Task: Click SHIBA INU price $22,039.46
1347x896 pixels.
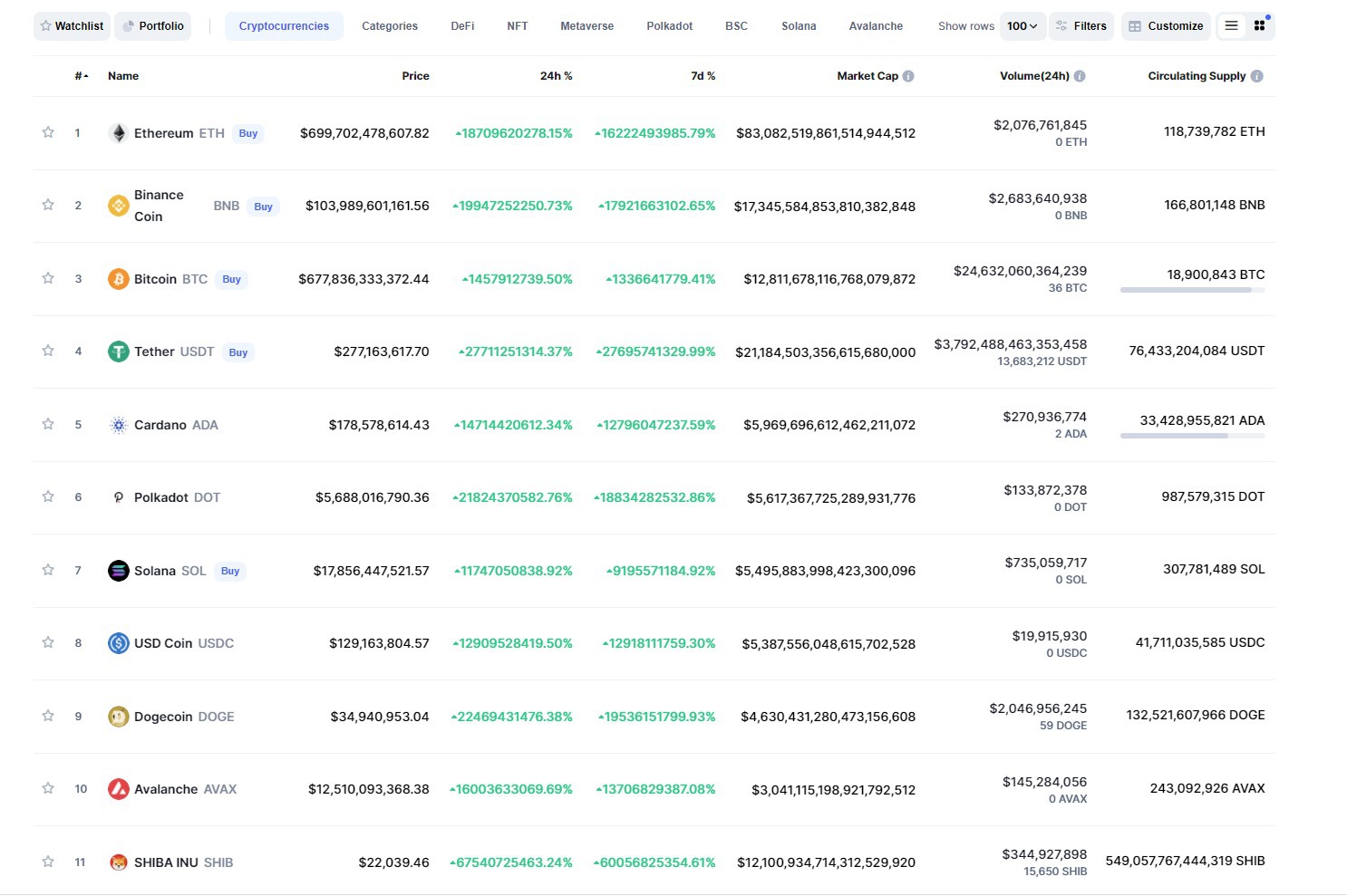Action: [393, 862]
